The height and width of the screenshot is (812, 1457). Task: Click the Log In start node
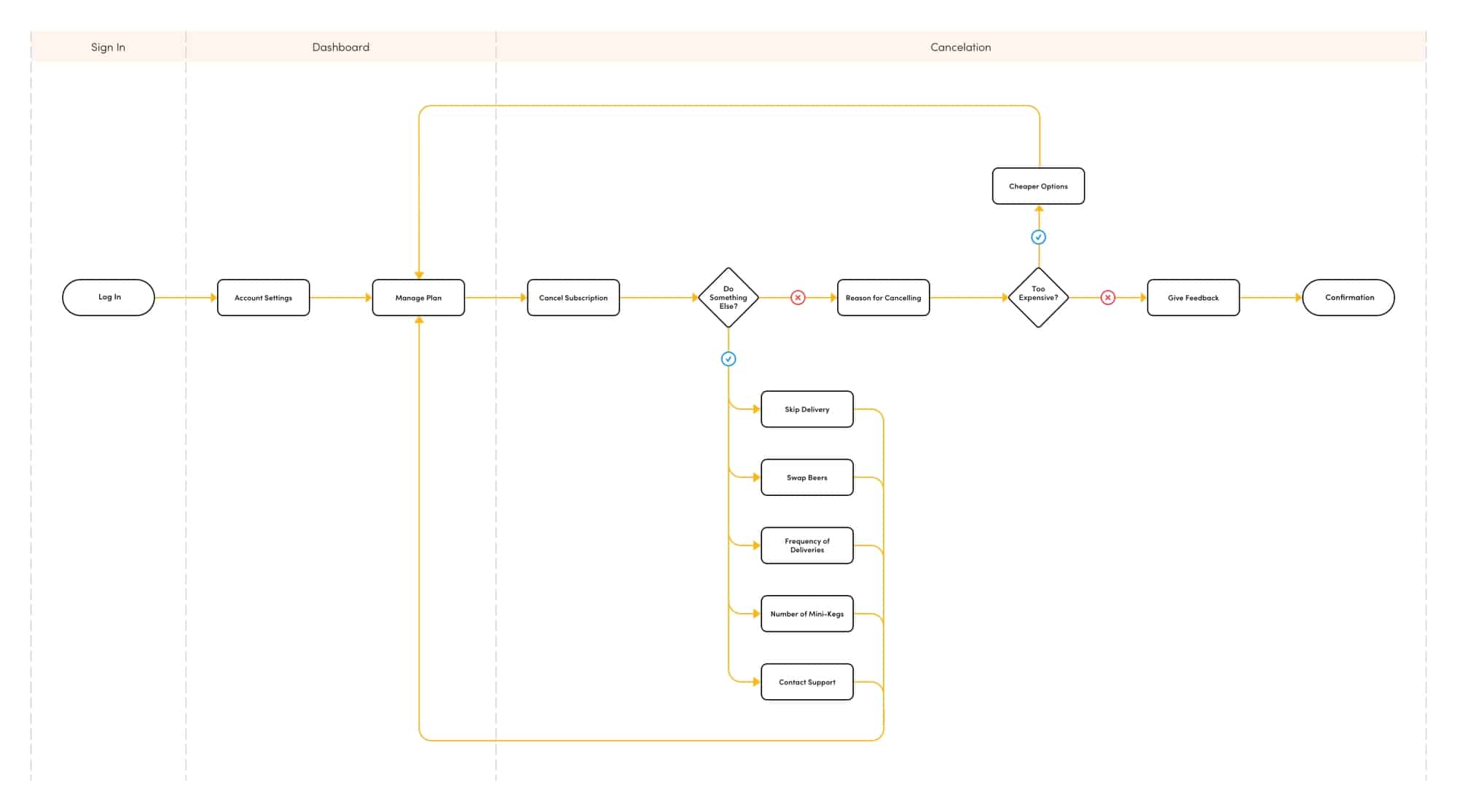[x=109, y=297]
